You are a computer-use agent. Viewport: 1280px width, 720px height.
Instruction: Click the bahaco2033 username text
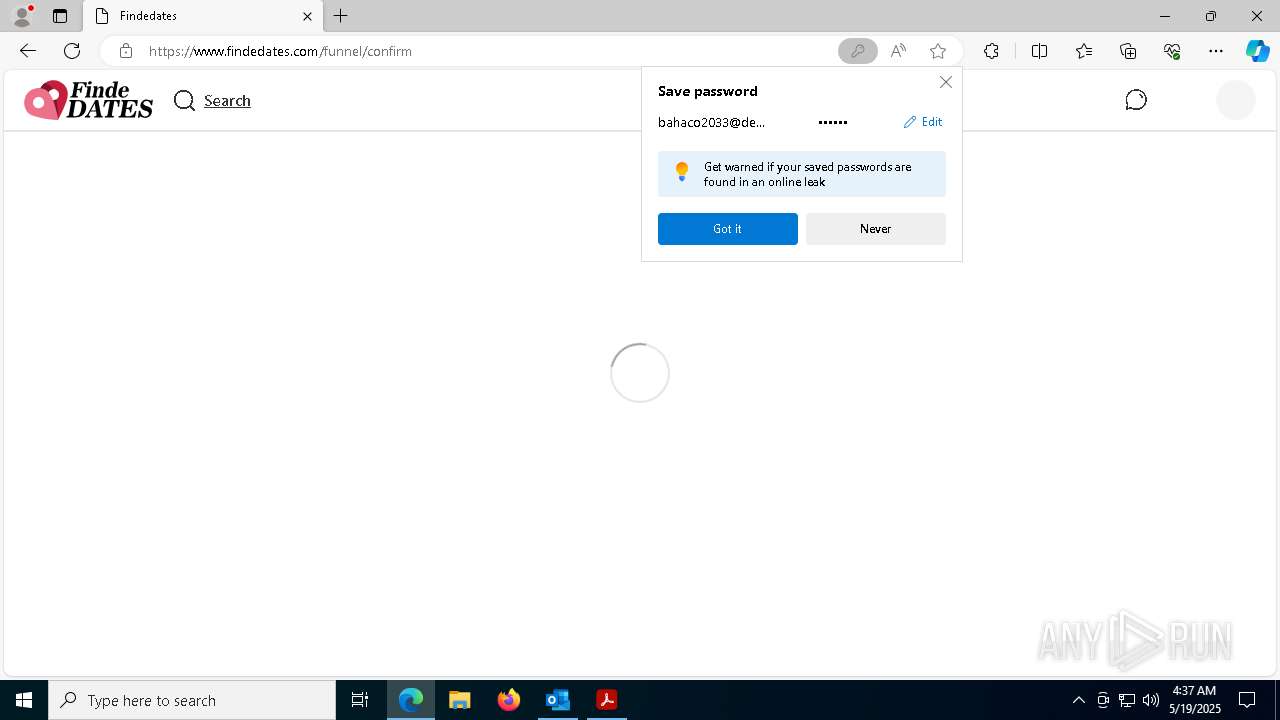711,122
